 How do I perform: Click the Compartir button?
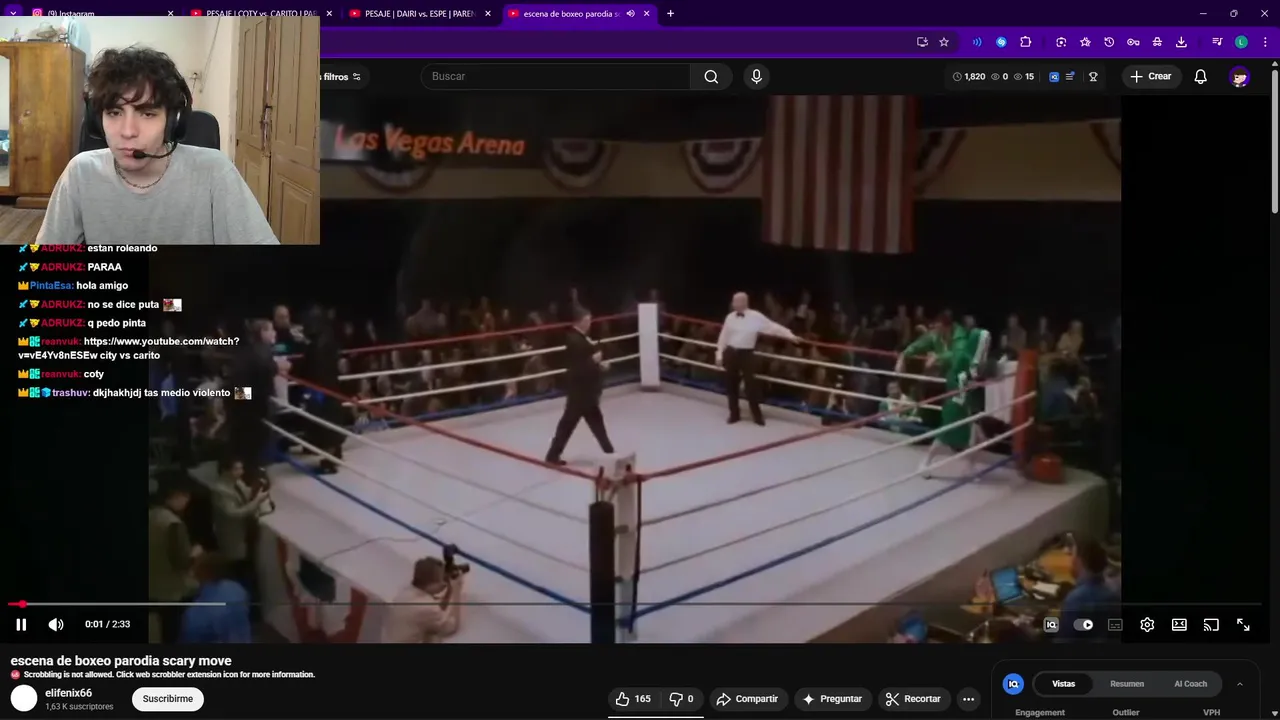(747, 699)
